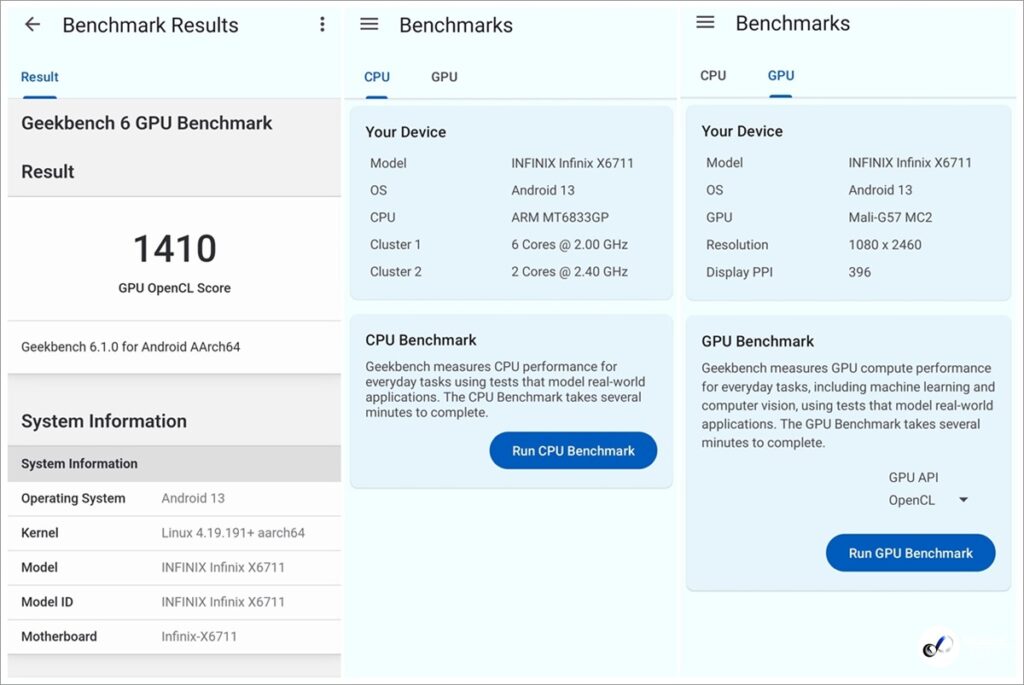Image resolution: width=1024 pixels, height=685 pixels.
Task: Open hamburger menu on the CPU benchmarks screen
Action: (369, 24)
